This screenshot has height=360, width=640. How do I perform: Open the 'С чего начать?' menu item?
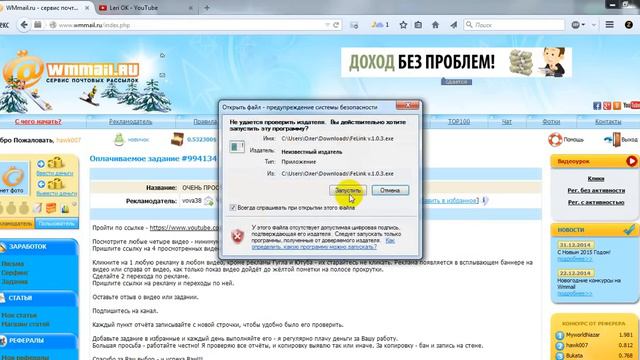tap(38, 122)
